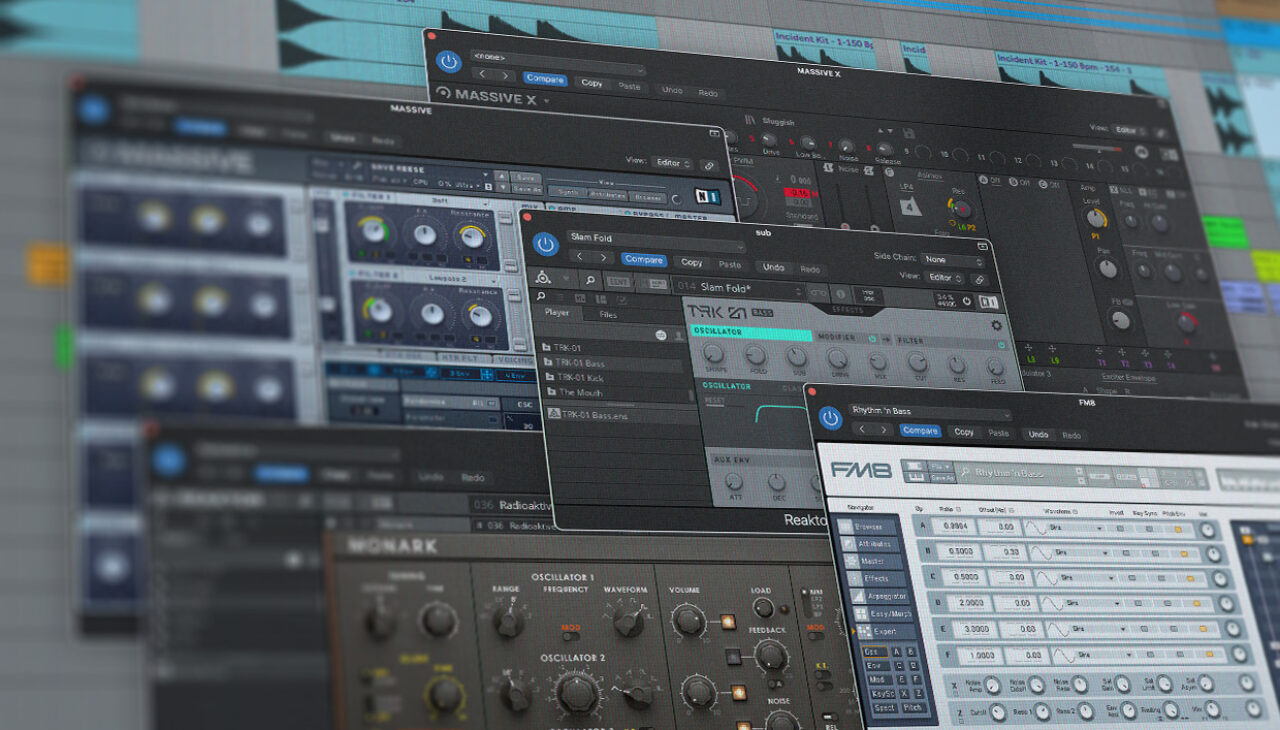Viewport: 1280px width, 730px height.
Task: Click the Easy/Morph icon in FM8 Navigator
Action: 861,614
